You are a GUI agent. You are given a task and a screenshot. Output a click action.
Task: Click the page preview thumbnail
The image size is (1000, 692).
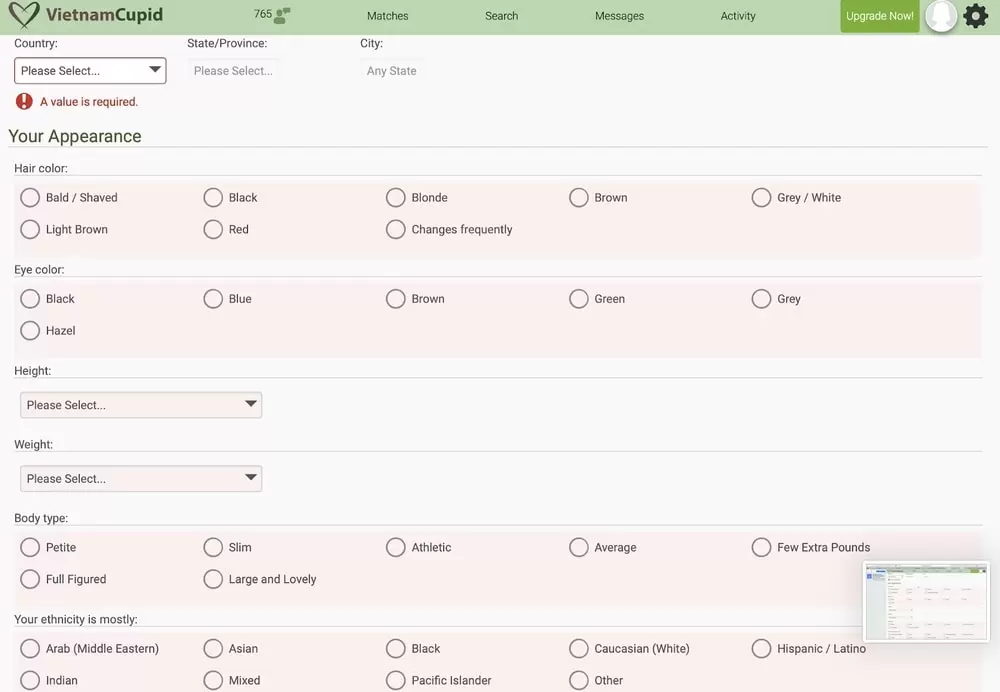click(x=926, y=601)
